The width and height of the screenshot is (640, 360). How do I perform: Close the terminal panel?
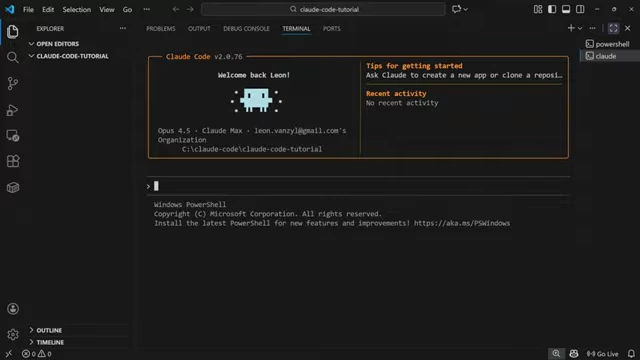[x=628, y=28]
